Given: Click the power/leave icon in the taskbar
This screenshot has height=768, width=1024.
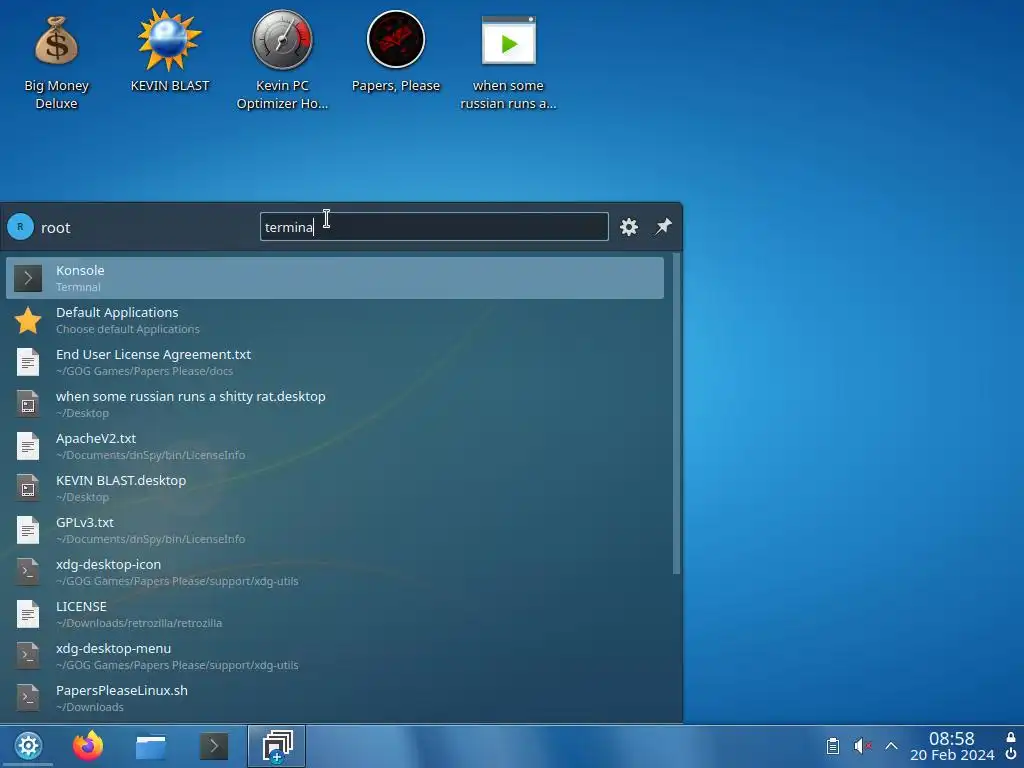Looking at the screenshot, I should [x=1011, y=756].
